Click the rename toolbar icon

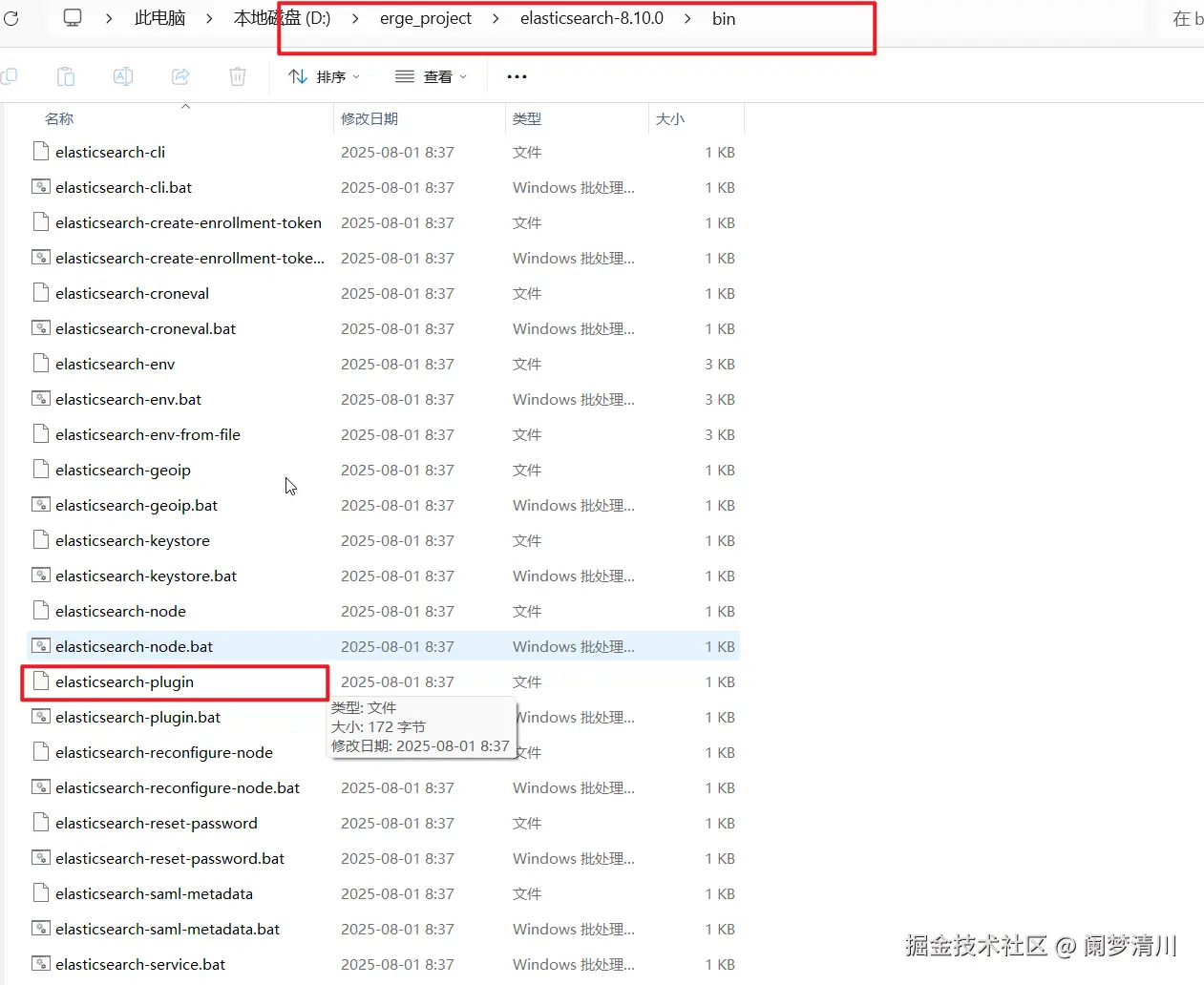[x=123, y=76]
